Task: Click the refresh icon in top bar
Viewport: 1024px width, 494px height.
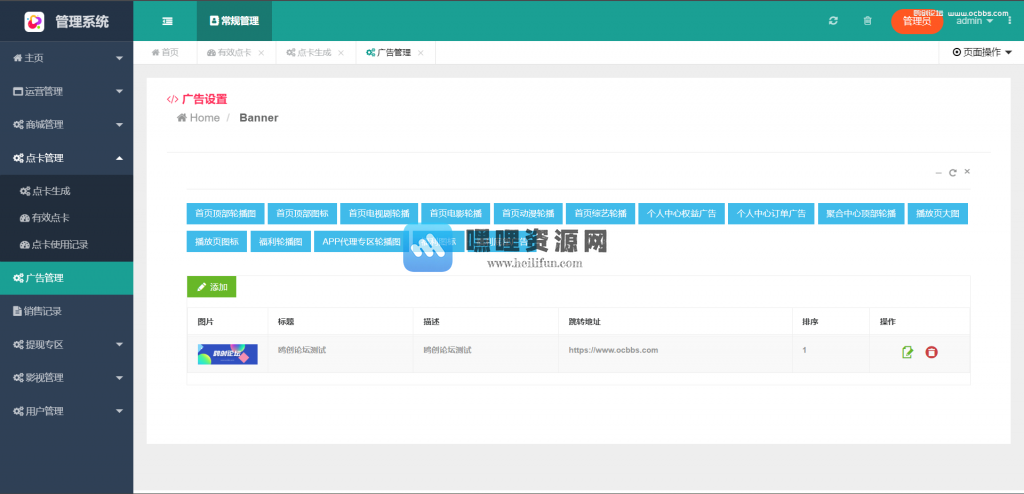Action: [833, 21]
